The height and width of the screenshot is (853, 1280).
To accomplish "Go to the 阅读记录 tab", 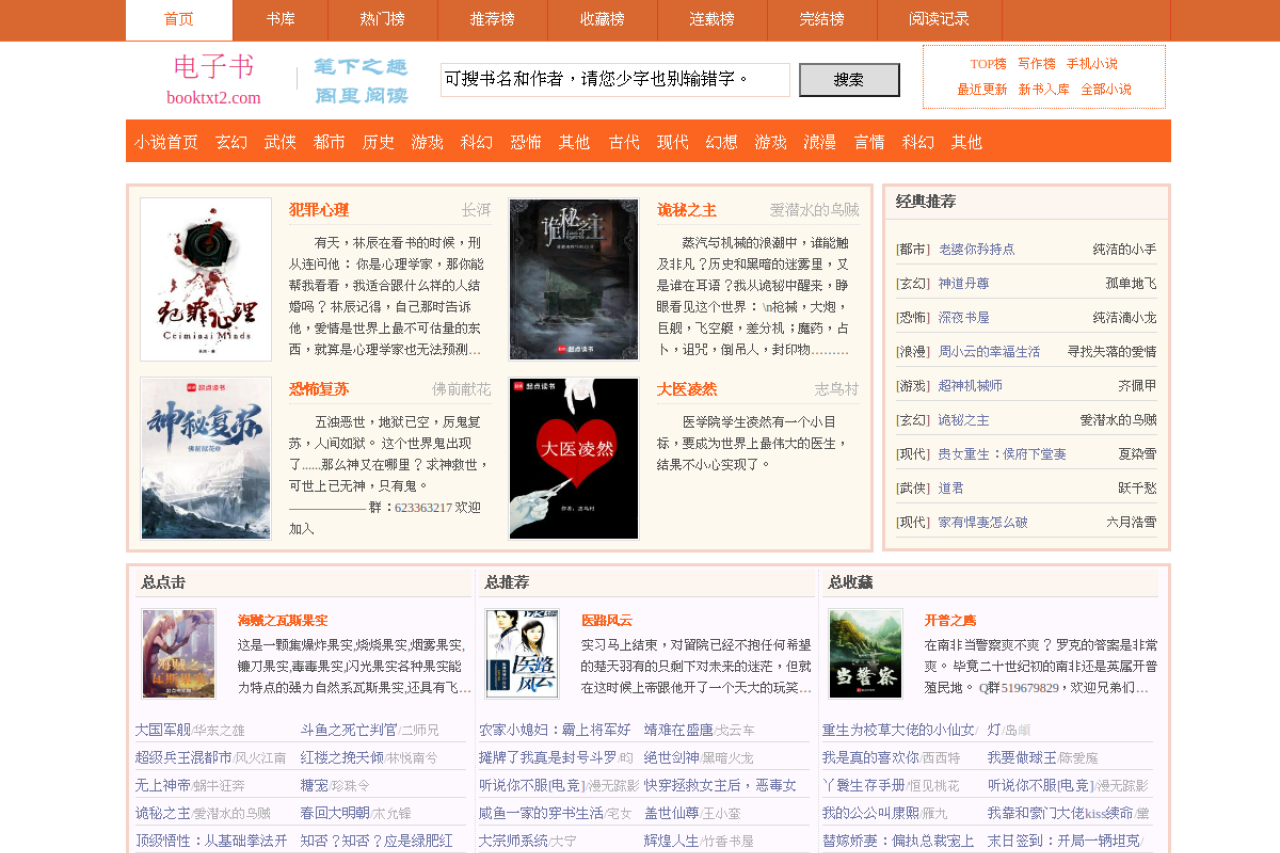I will tap(939, 19).
